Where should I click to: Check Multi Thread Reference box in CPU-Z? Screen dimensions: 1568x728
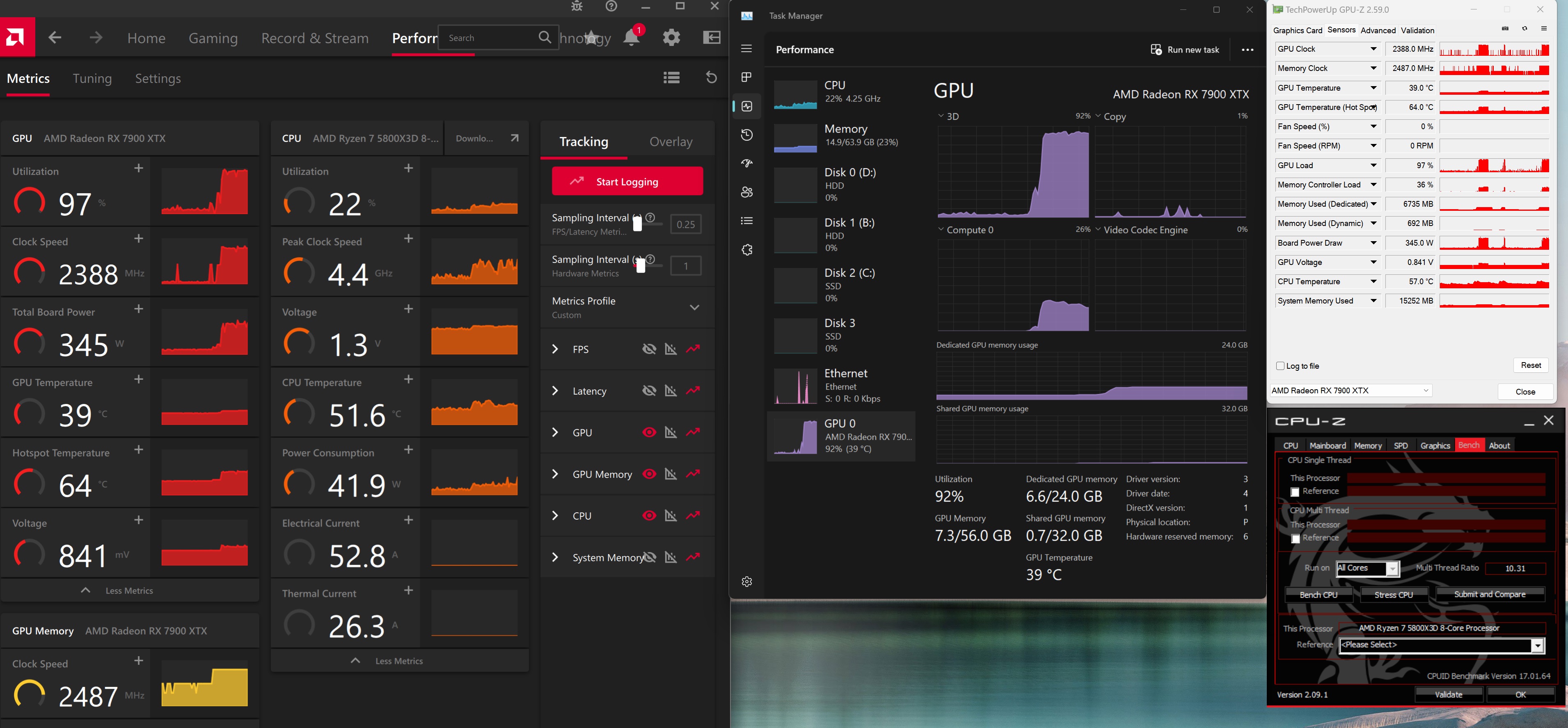tap(1295, 539)
